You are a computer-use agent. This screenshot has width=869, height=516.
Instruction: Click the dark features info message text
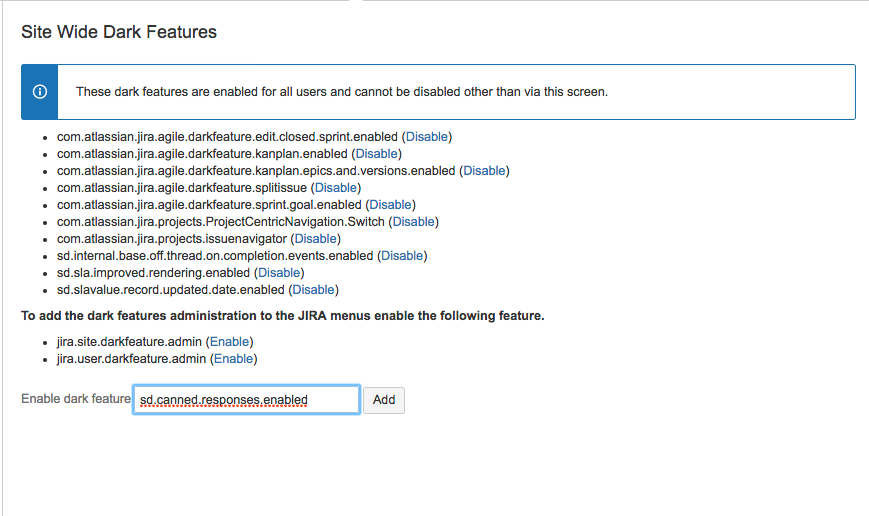click(x=342, y=92)
